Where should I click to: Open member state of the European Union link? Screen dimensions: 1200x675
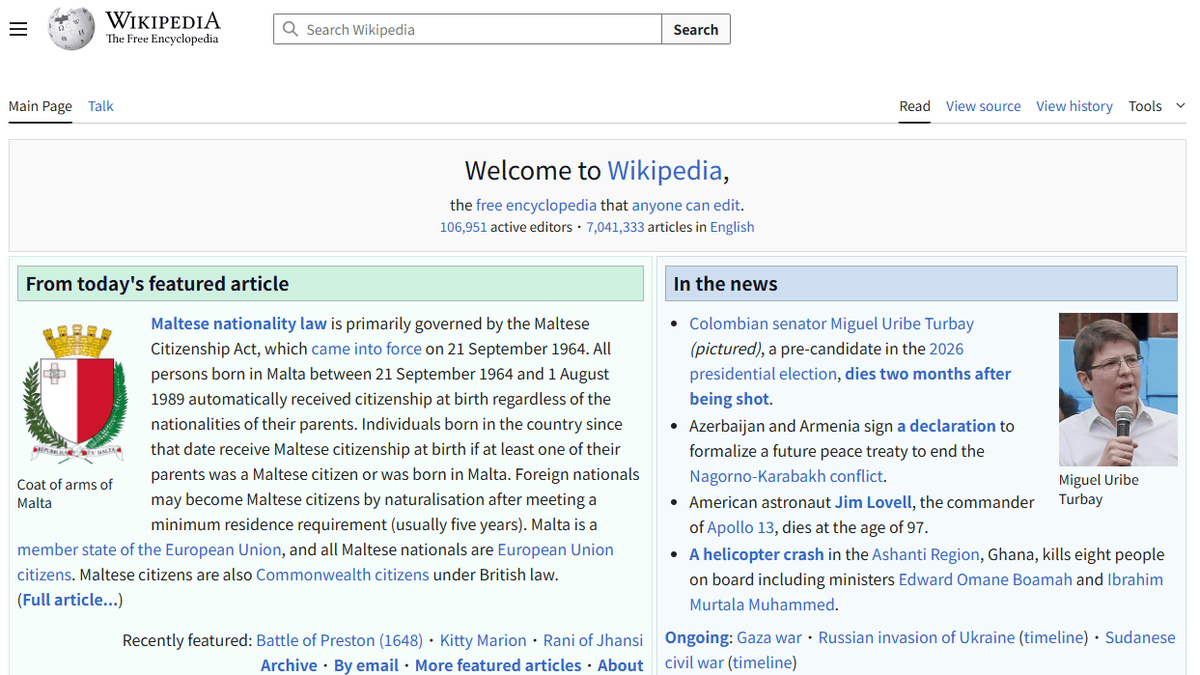[x=149, y=549]
